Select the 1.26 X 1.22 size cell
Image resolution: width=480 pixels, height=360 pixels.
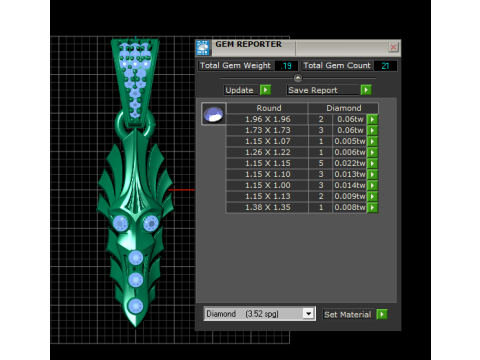click(x=267, y=152)
